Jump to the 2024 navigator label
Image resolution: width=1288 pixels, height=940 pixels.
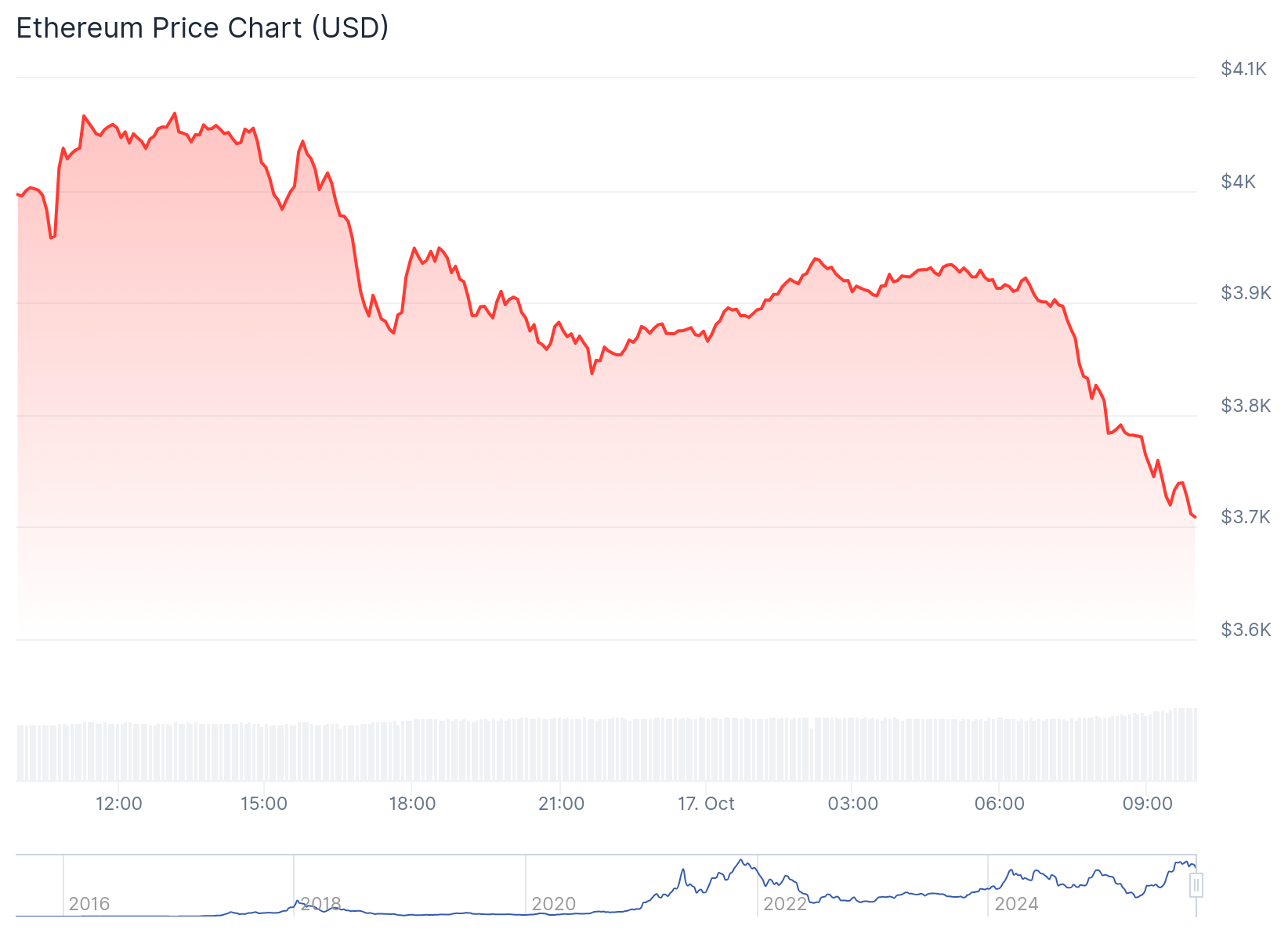click(1016, 904)
